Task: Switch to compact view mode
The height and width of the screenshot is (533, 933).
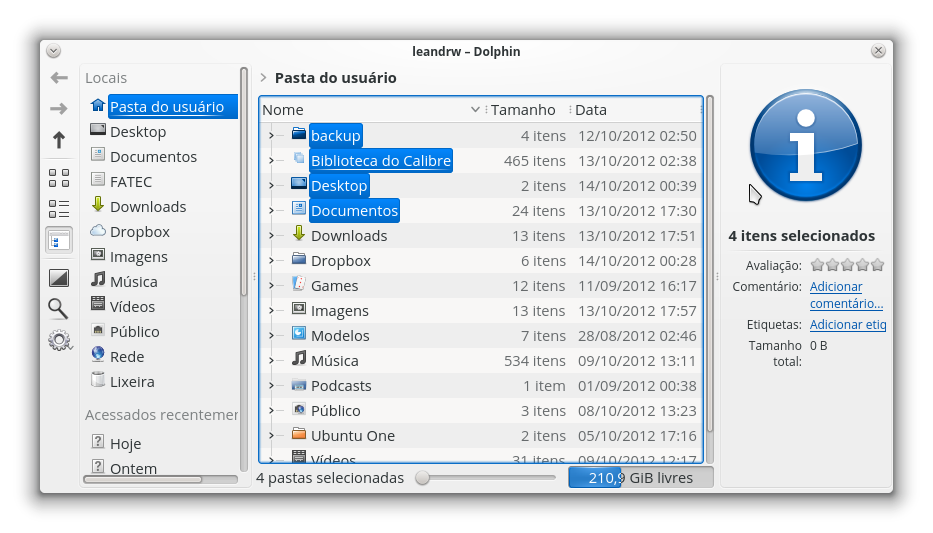Action: 59,209
